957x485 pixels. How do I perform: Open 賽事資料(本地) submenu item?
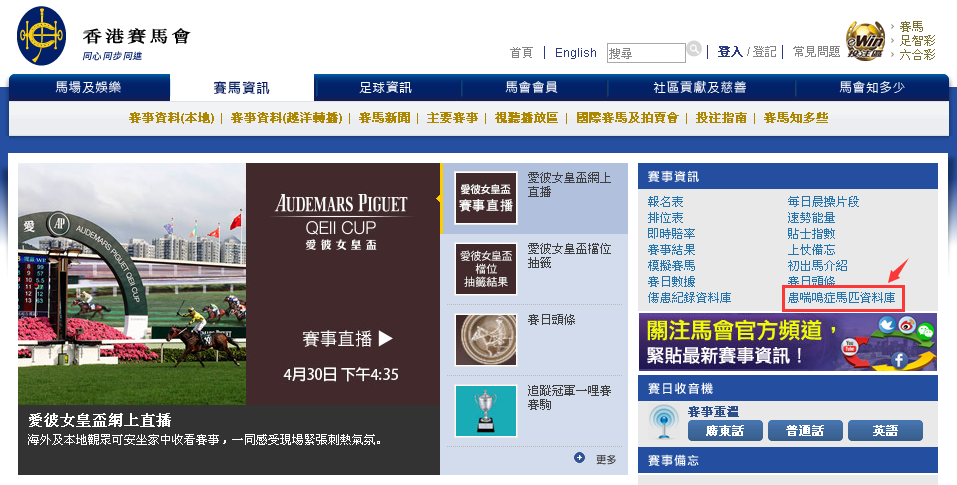tap(172, 118)
